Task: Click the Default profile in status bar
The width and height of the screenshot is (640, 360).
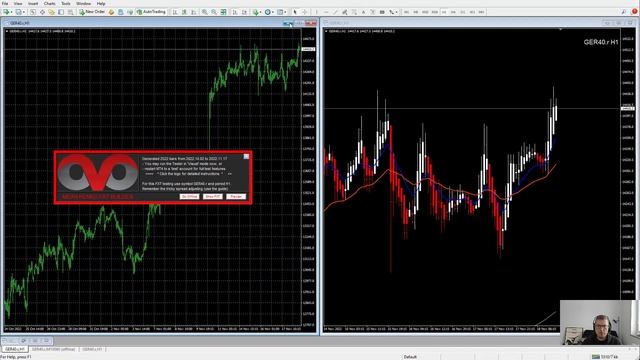Action: 410,357
